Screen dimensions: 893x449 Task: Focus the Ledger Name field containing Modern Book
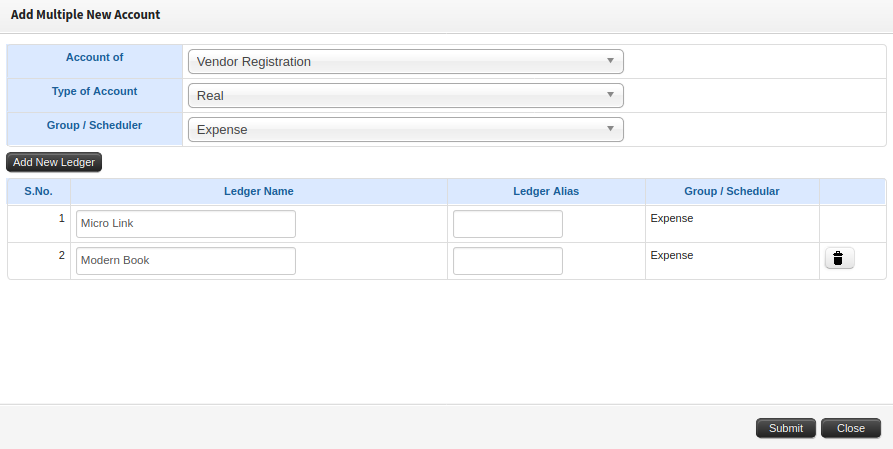(x=186, y=261)
